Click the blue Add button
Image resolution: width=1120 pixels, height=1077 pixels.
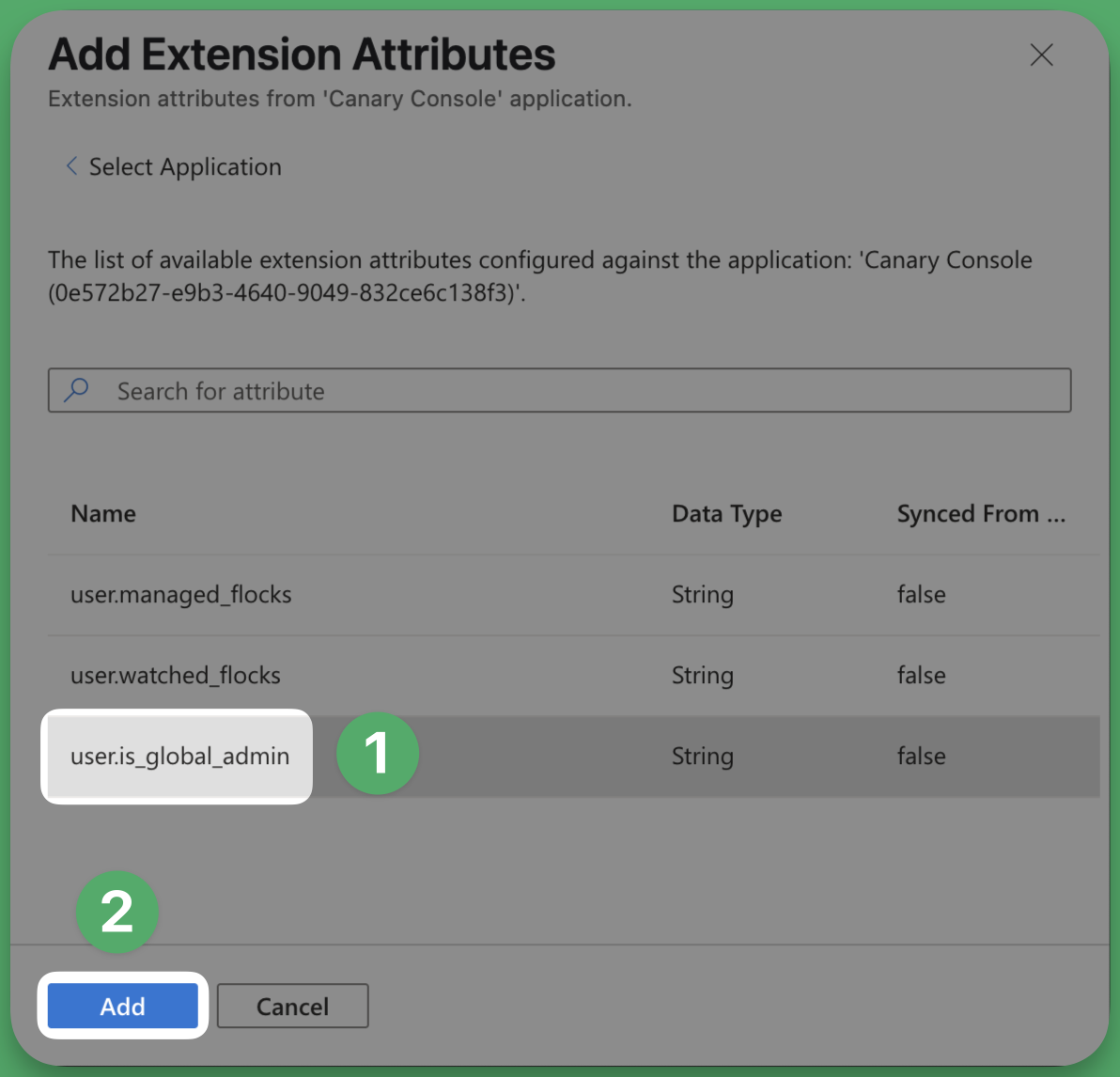[x=123, y=1006]
